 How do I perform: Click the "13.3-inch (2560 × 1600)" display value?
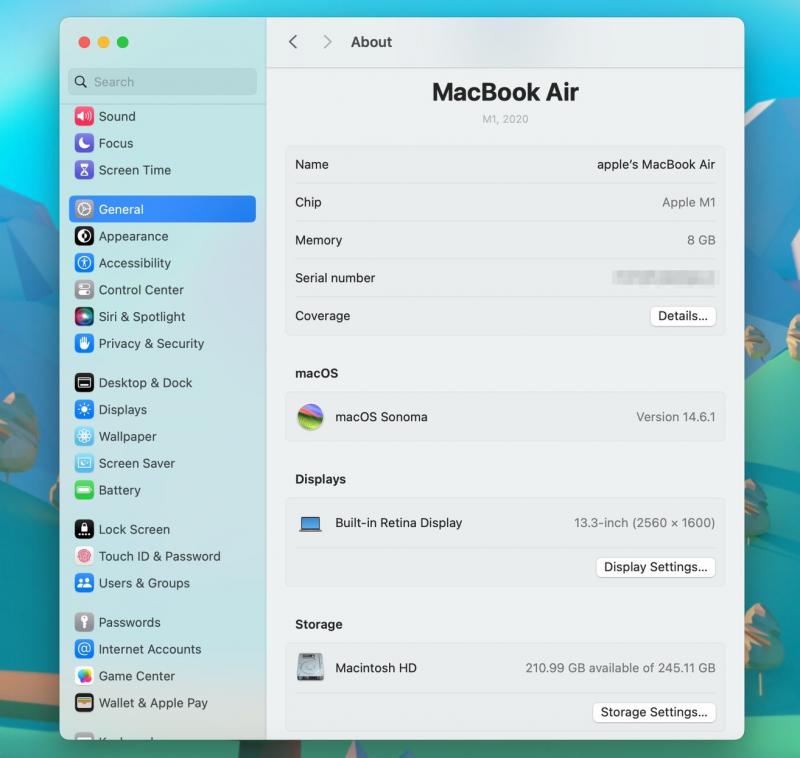point(644,523)
